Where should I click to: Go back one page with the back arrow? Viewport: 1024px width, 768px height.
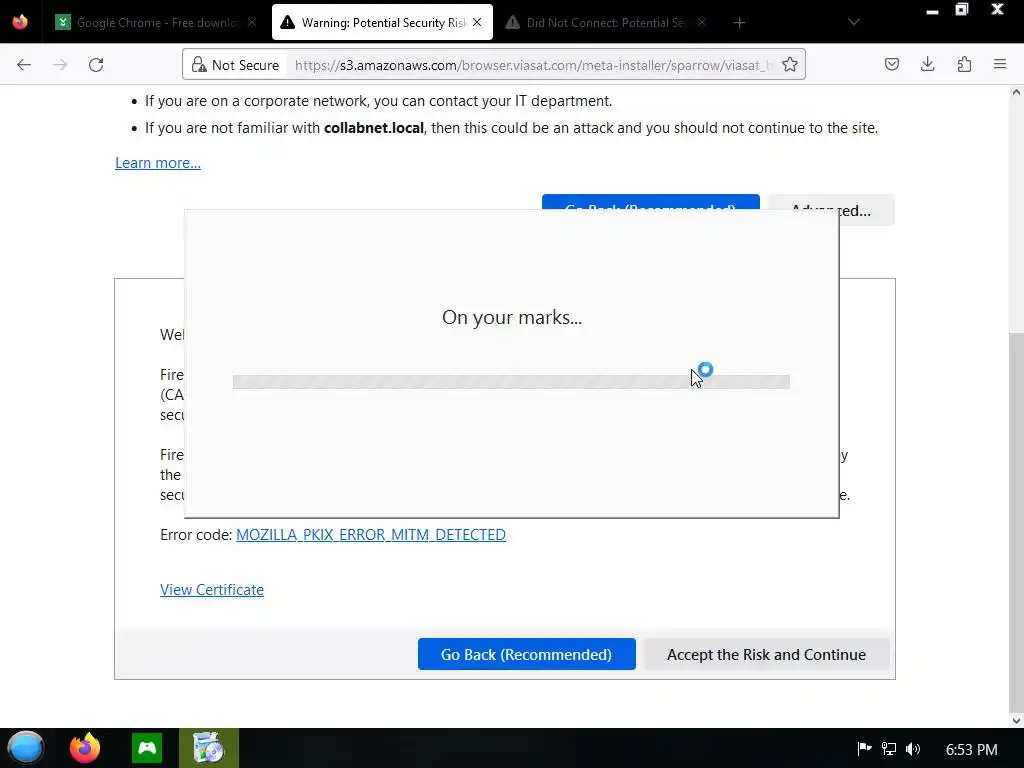24,65
